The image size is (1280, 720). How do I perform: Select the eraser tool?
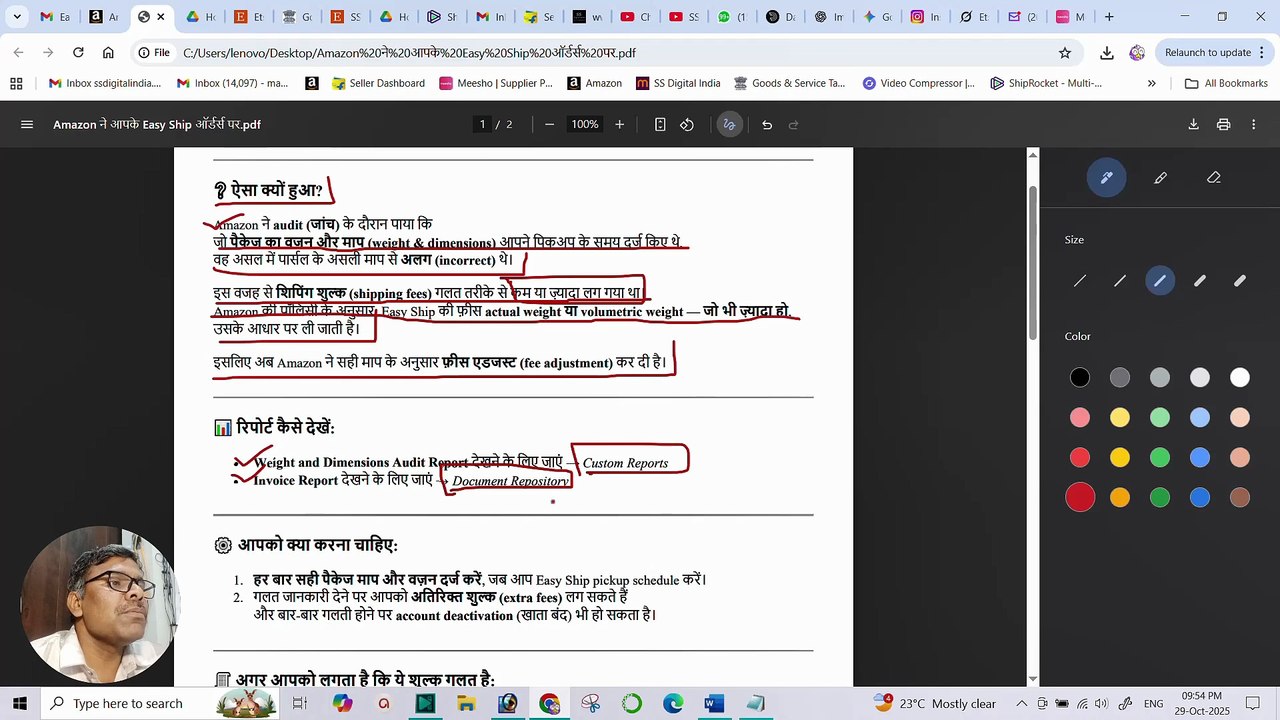coord(1214,178)
